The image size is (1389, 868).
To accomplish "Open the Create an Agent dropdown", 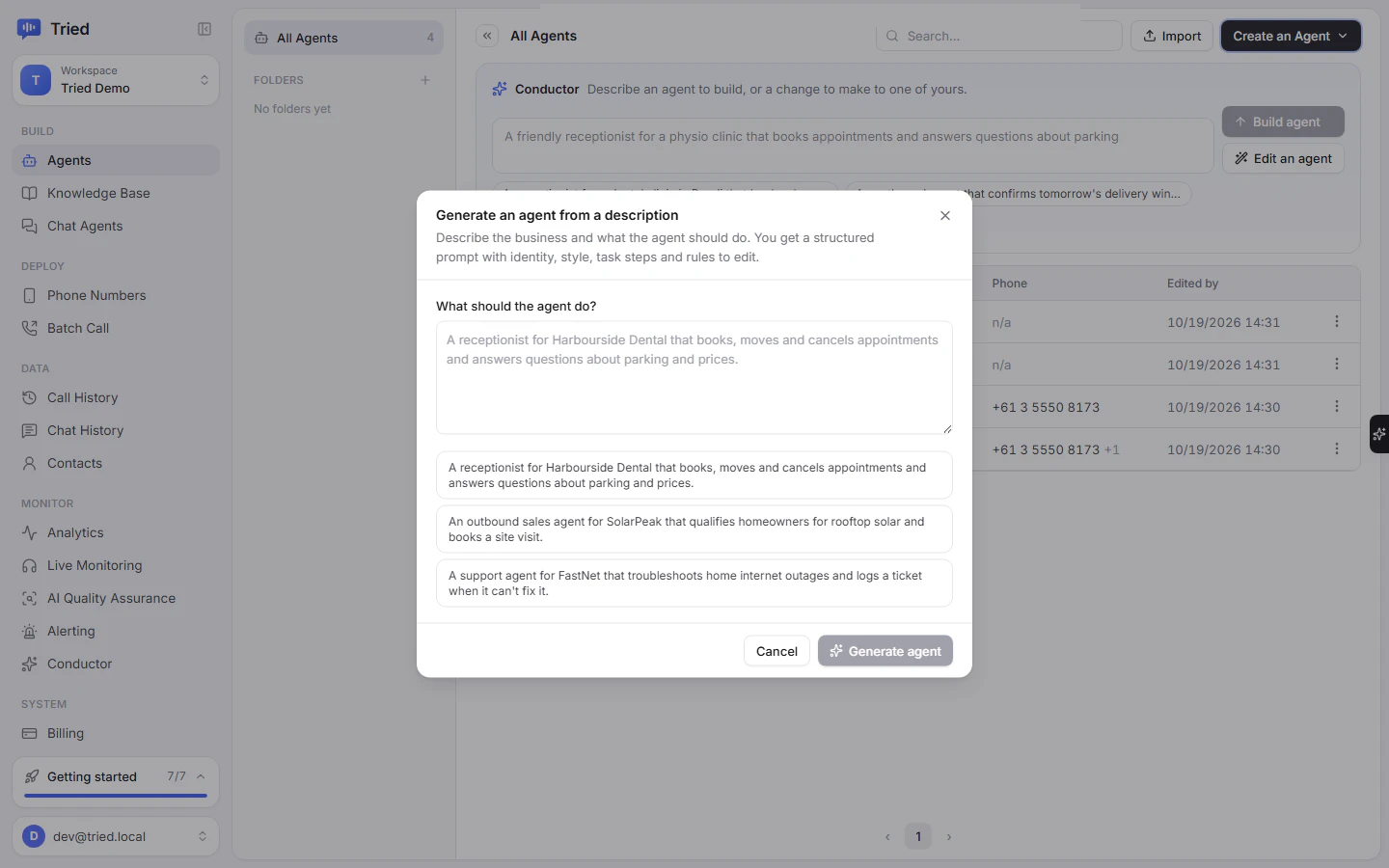I will [1291, 36].
